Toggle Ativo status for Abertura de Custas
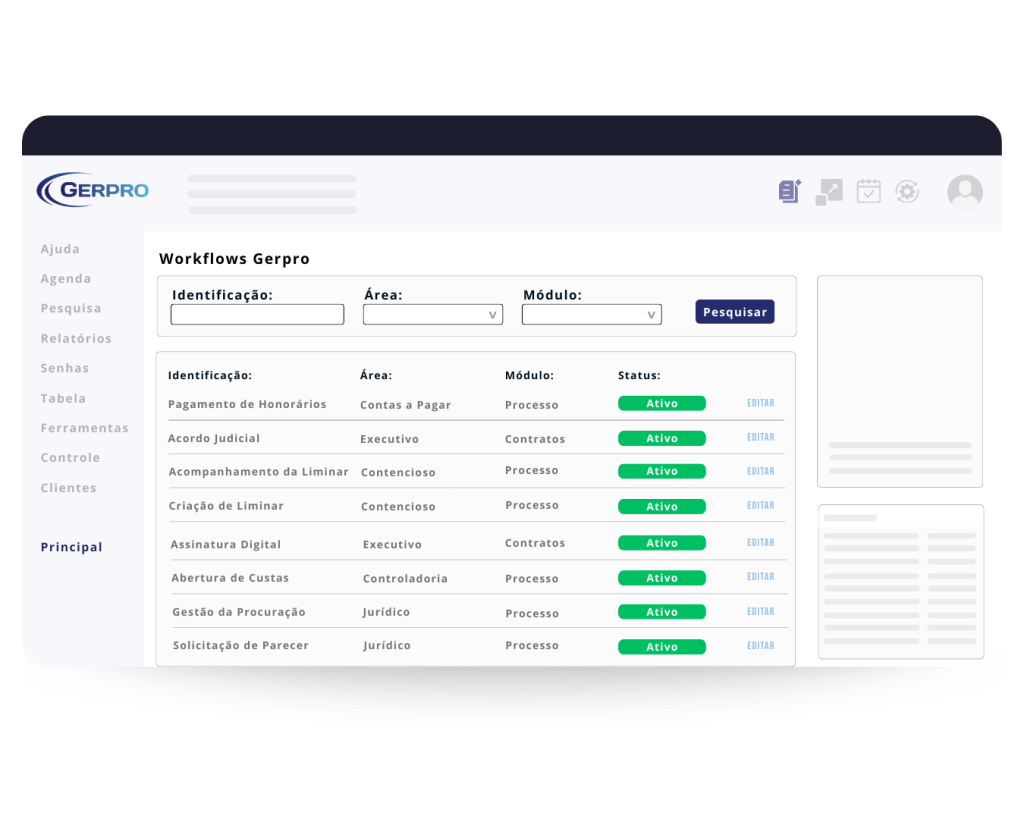This screenshot has height=819, width=1024. coord(661,578)
